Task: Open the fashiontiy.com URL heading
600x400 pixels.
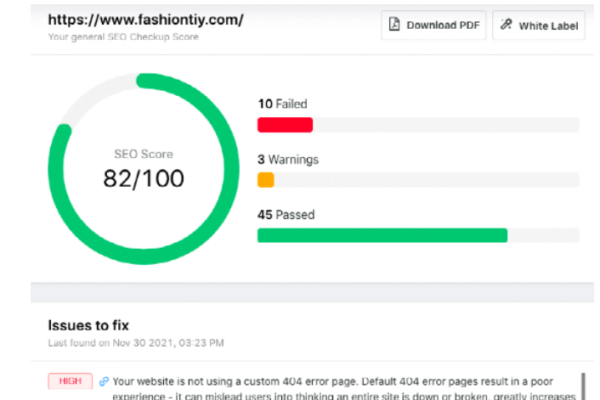Action: [x=145, y=20]
